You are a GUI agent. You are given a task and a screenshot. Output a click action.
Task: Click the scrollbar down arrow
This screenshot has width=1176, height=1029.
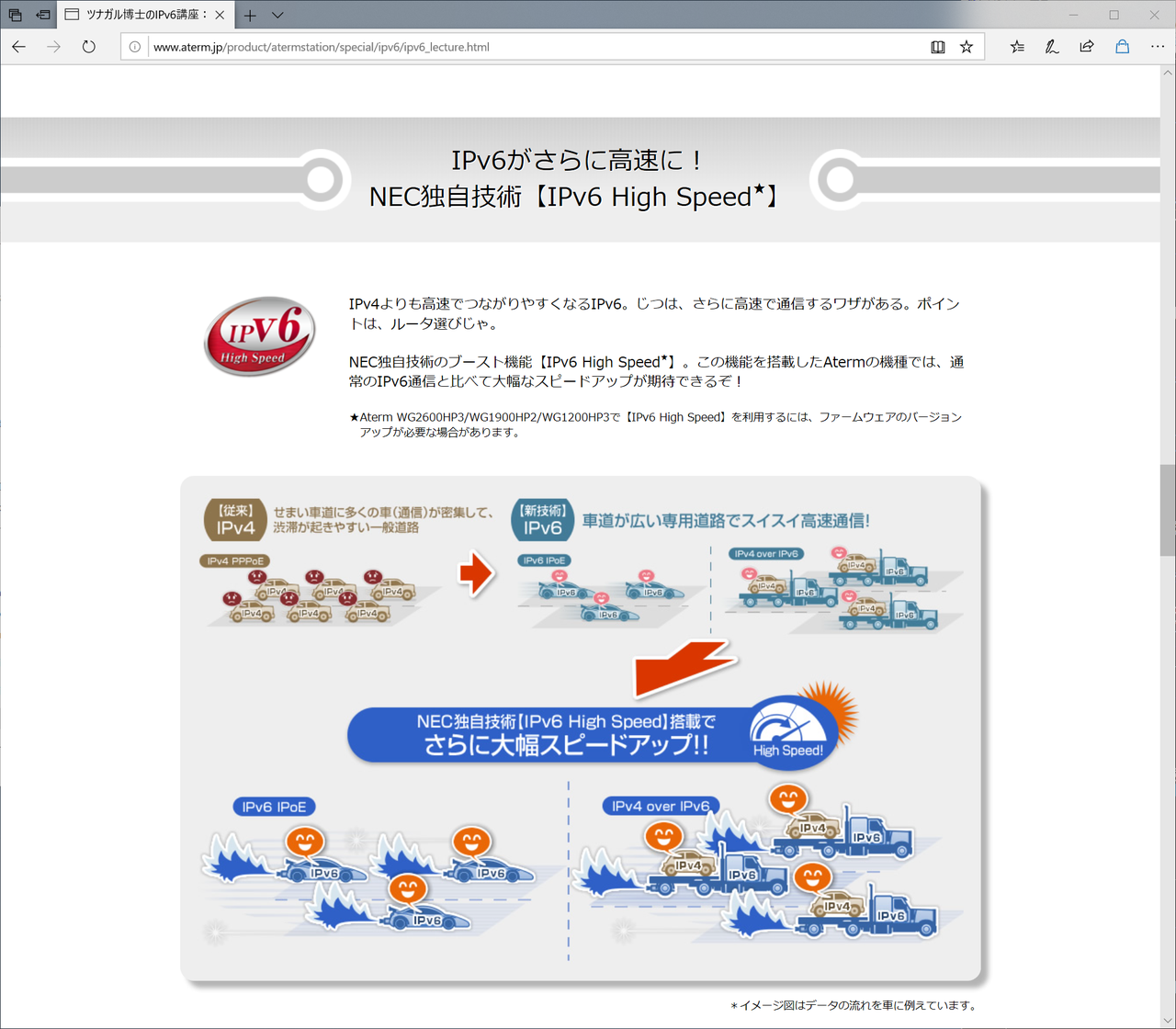coord(1168,1021)
